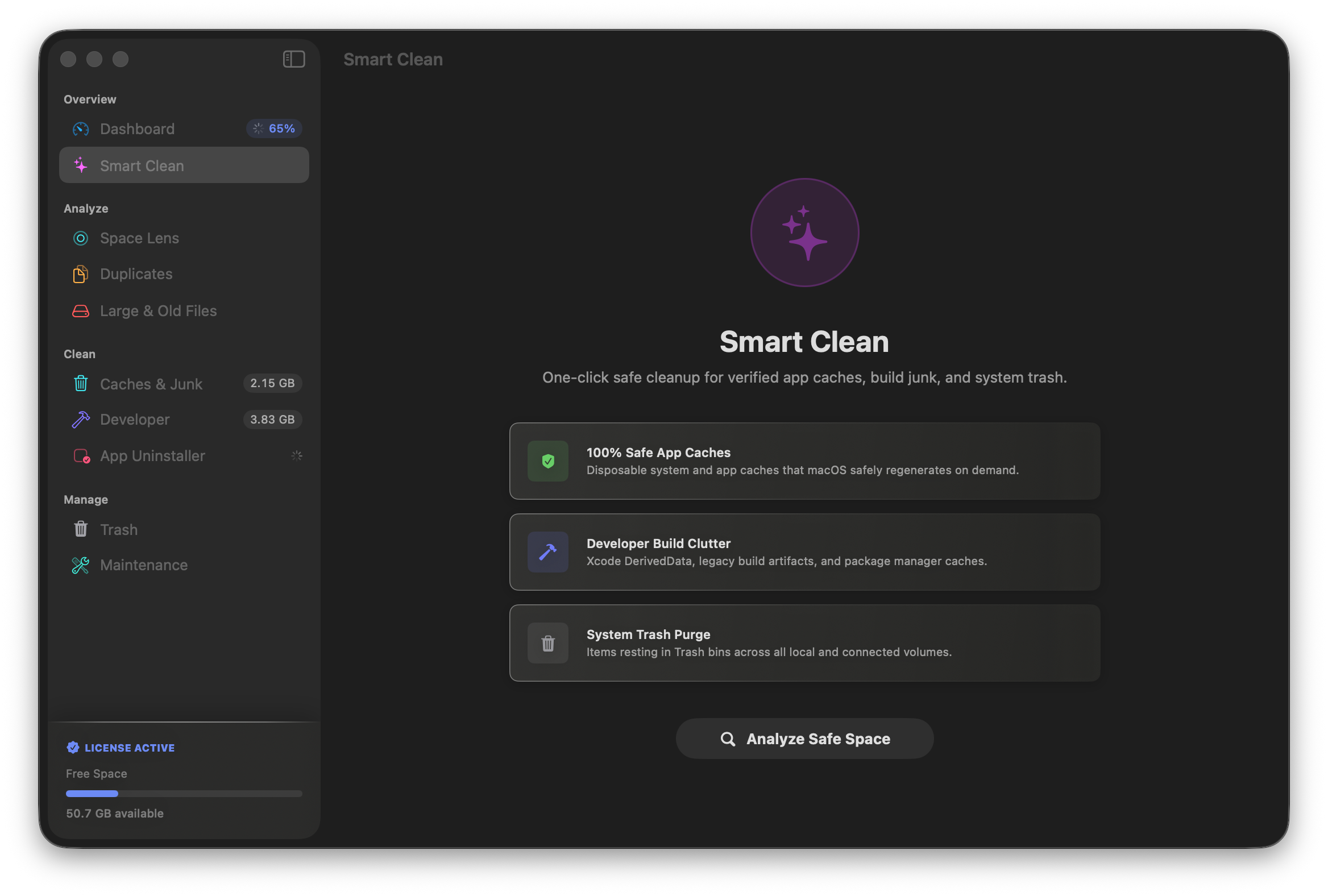The height and width of the screenshot is (896, 1328).
Task: Click the red close window button
Action: tap(68, 59)
